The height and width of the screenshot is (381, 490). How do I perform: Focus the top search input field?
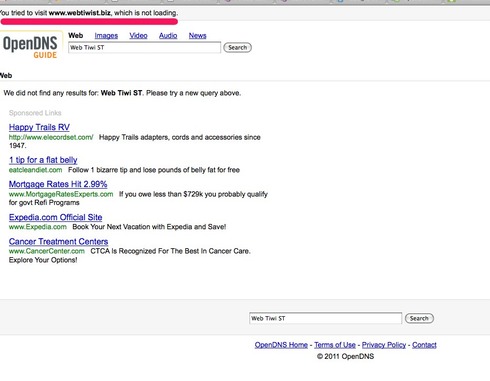click(x=144, y=47)
